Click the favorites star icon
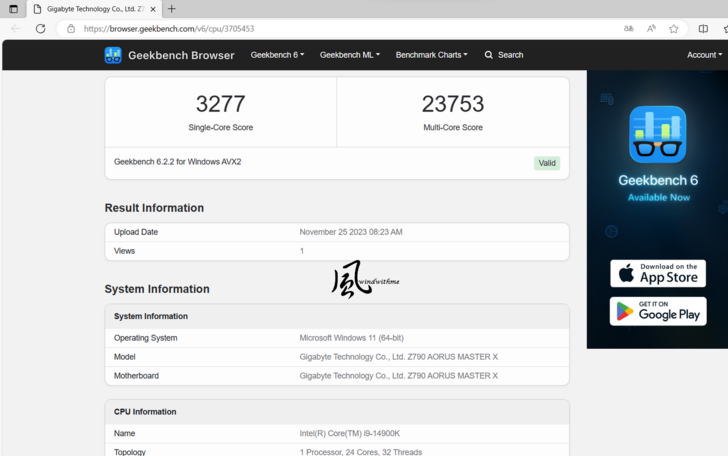728x456 pixels. pos(674,29)
